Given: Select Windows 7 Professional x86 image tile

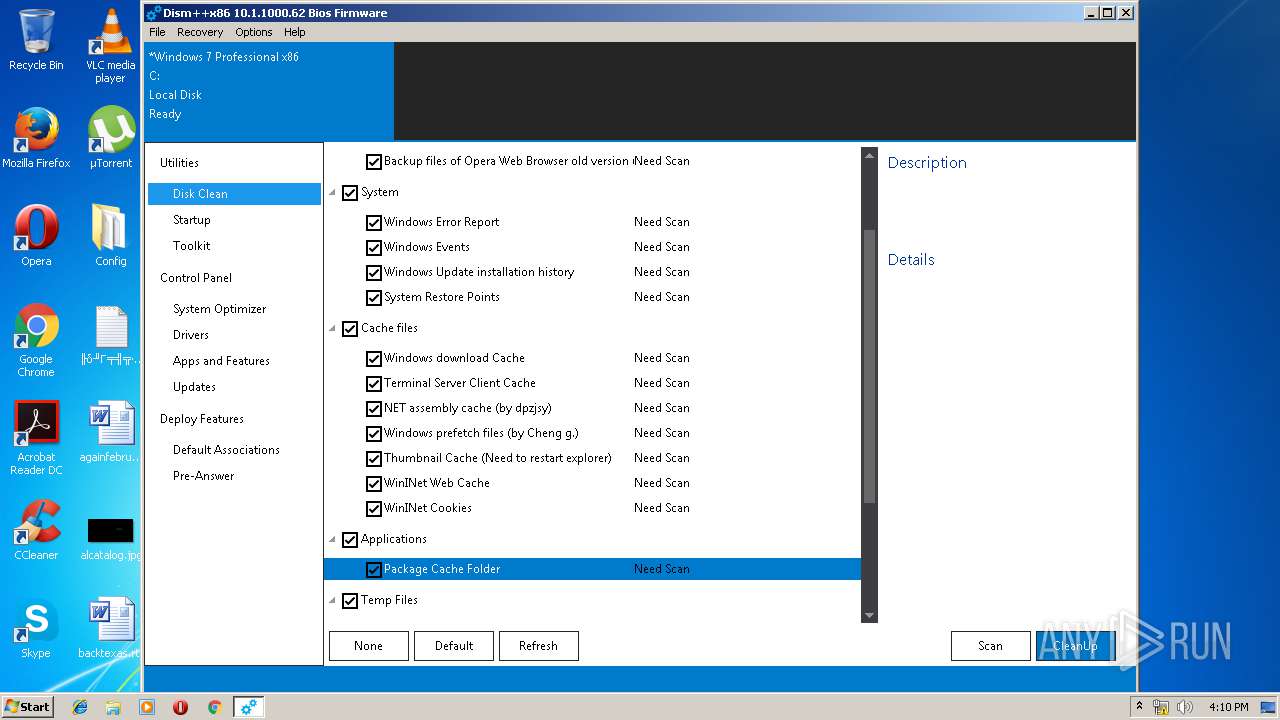Looking at the screenshot, I should [270, 91].
